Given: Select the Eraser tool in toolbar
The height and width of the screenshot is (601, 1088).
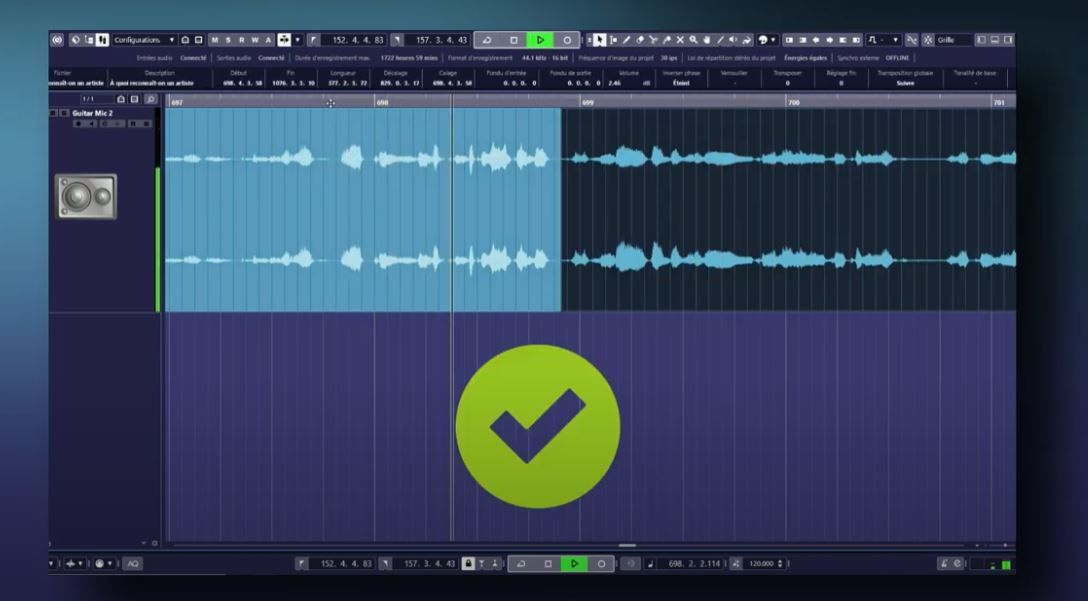Looking at the screenshot, I should point(640,40).
